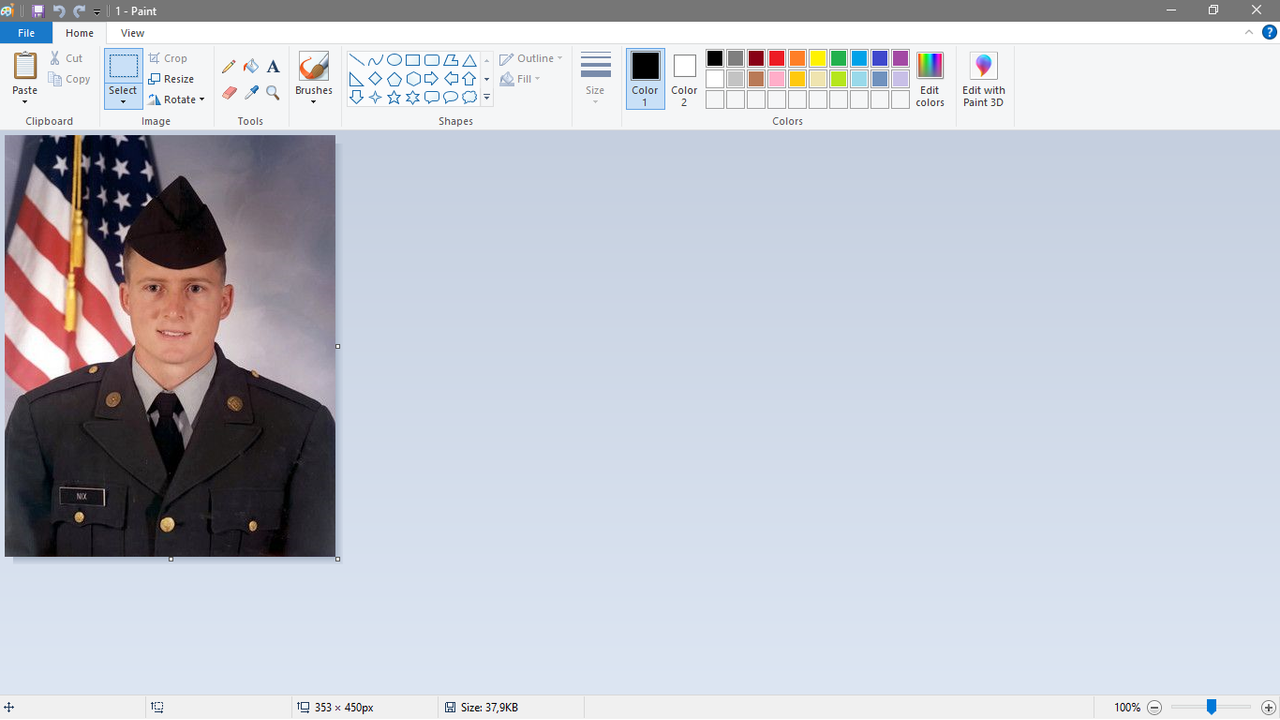Screen dimensions: 1280x720
Task: Choose the Triangle shape
Action: click(469, 60)
